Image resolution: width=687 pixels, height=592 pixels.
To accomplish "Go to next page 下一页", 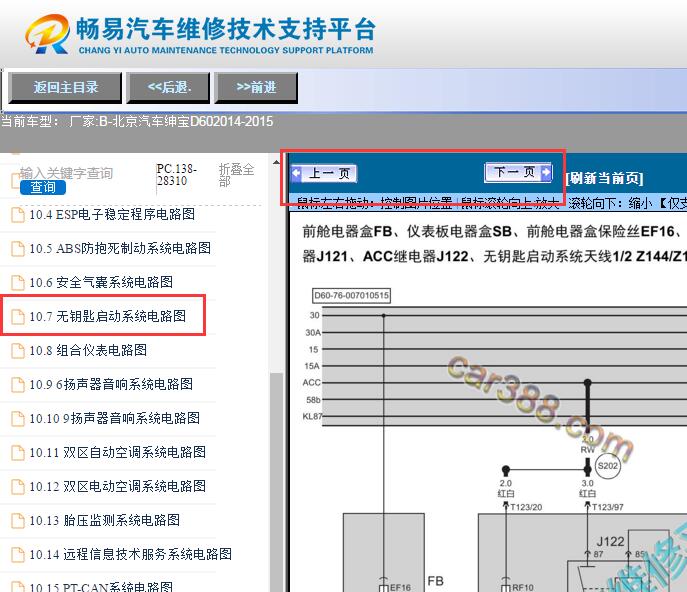I will [x=518, y=172].
